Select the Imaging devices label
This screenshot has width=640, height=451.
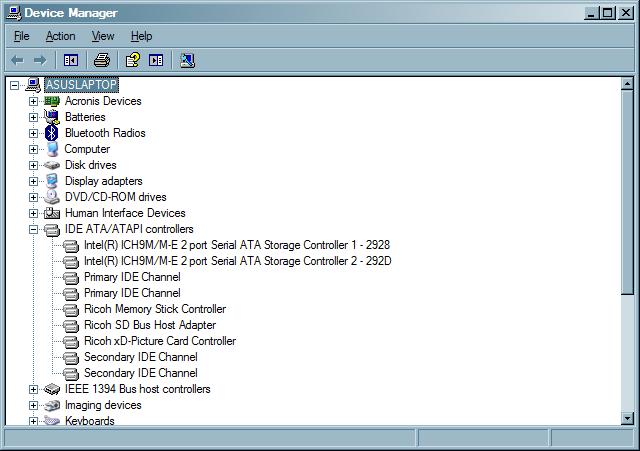103,405
